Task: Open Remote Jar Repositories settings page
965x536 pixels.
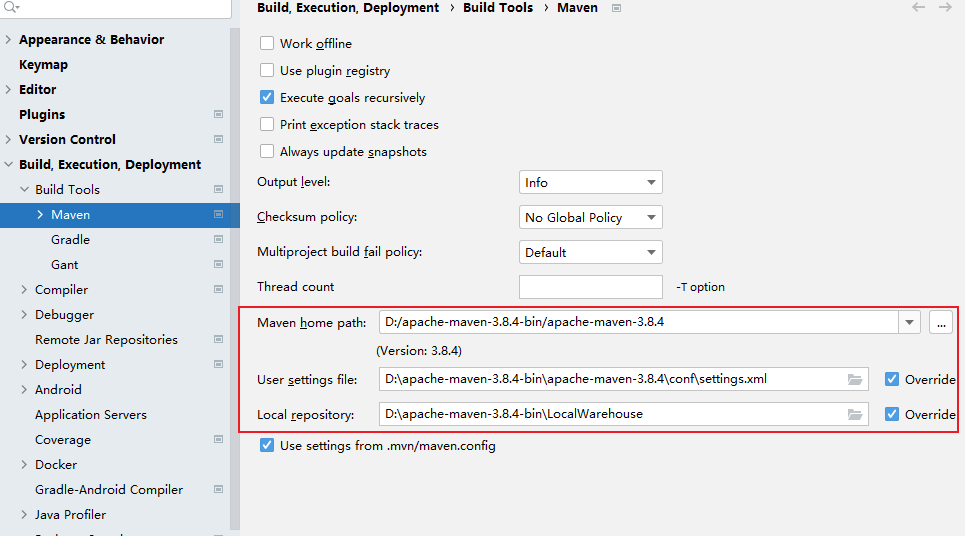Action: click(106, 340)
